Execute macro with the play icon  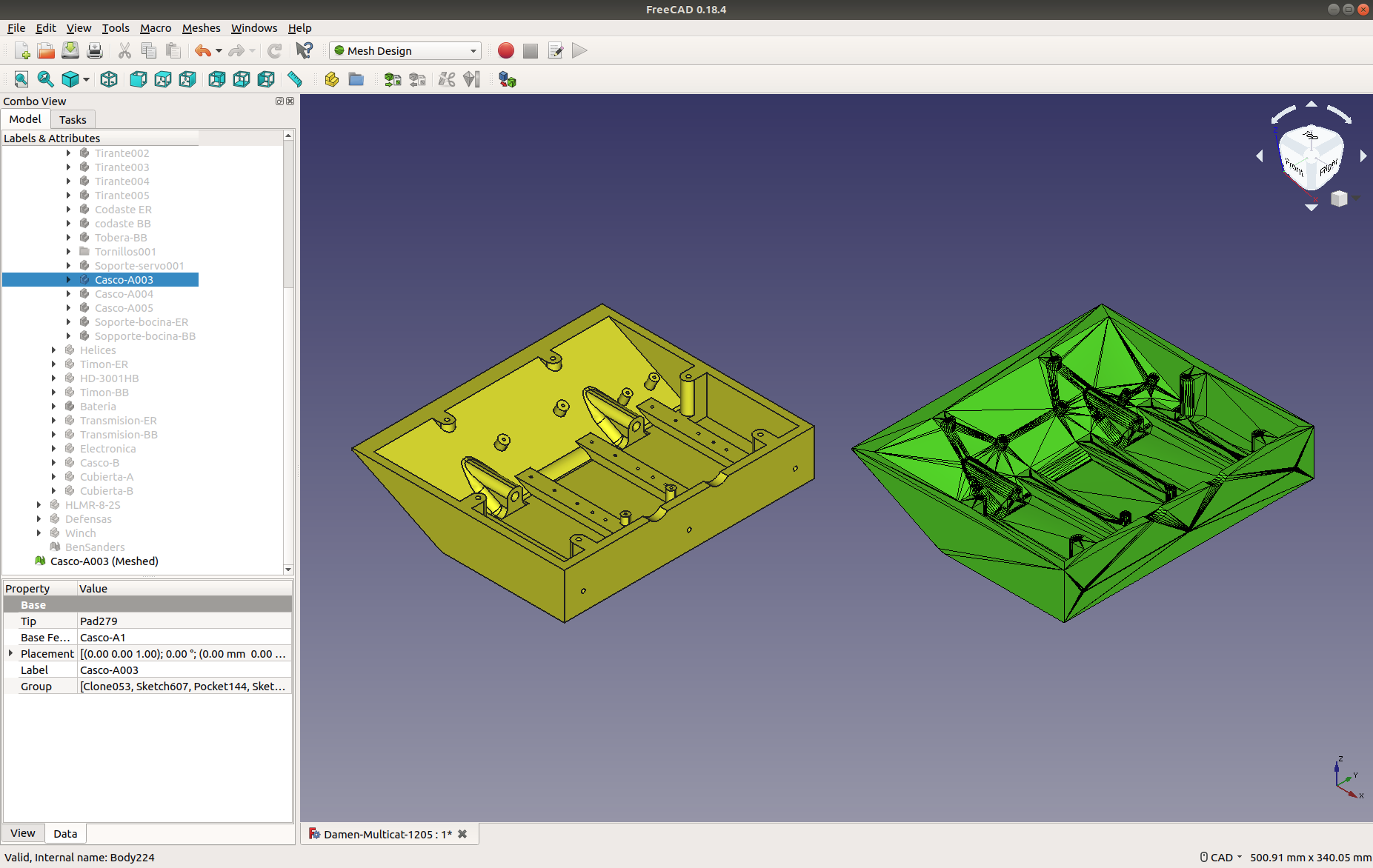tap(579, 50)
